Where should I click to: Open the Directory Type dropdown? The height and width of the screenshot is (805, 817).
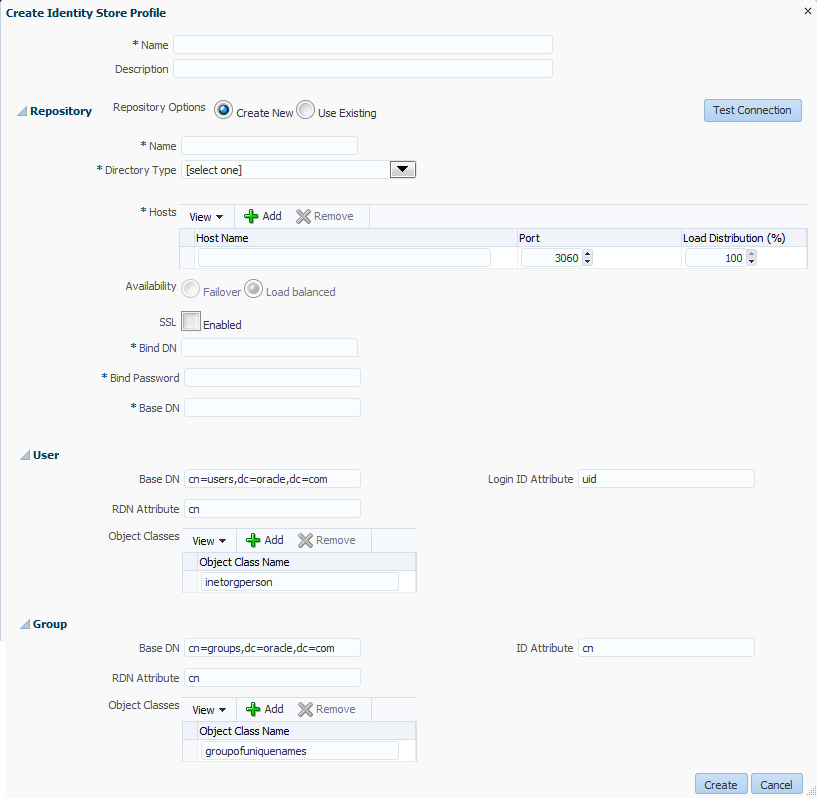point(403,169)
